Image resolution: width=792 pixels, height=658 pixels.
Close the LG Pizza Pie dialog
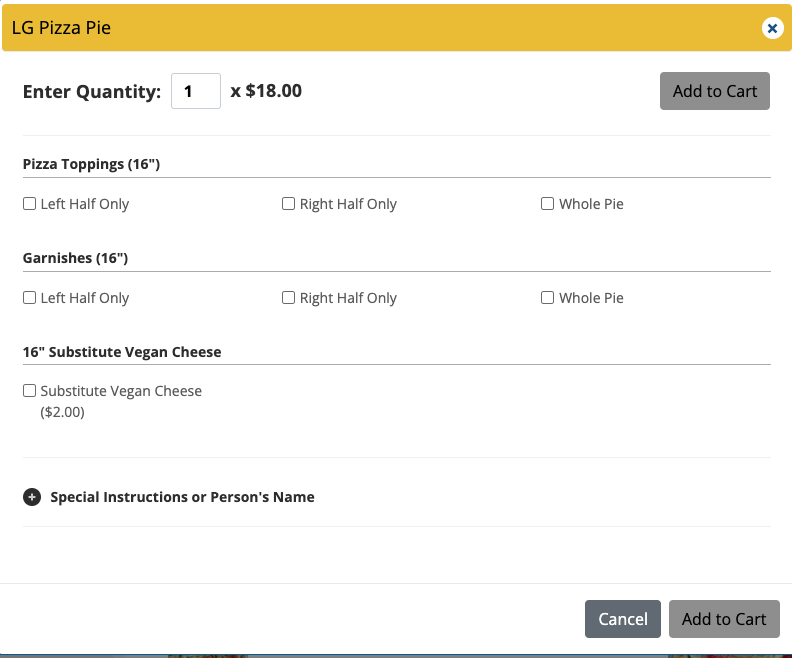tap(772, 28)
